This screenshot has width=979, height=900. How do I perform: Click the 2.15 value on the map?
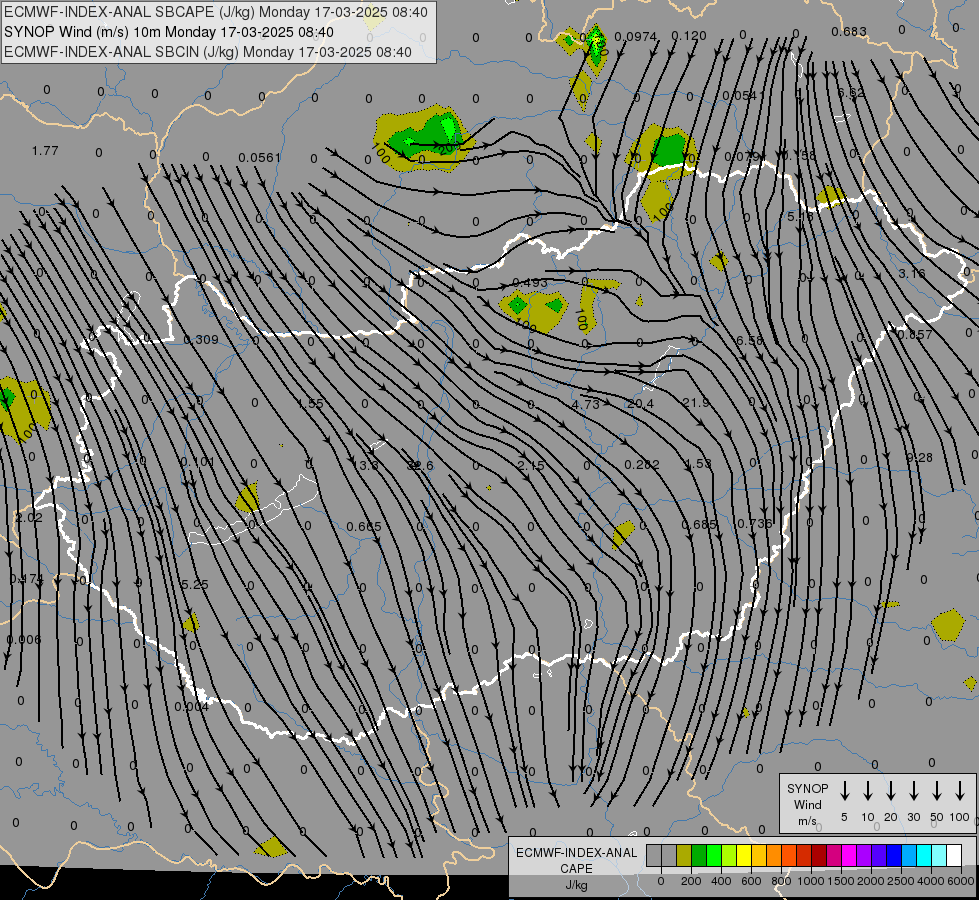click(531, 465)
